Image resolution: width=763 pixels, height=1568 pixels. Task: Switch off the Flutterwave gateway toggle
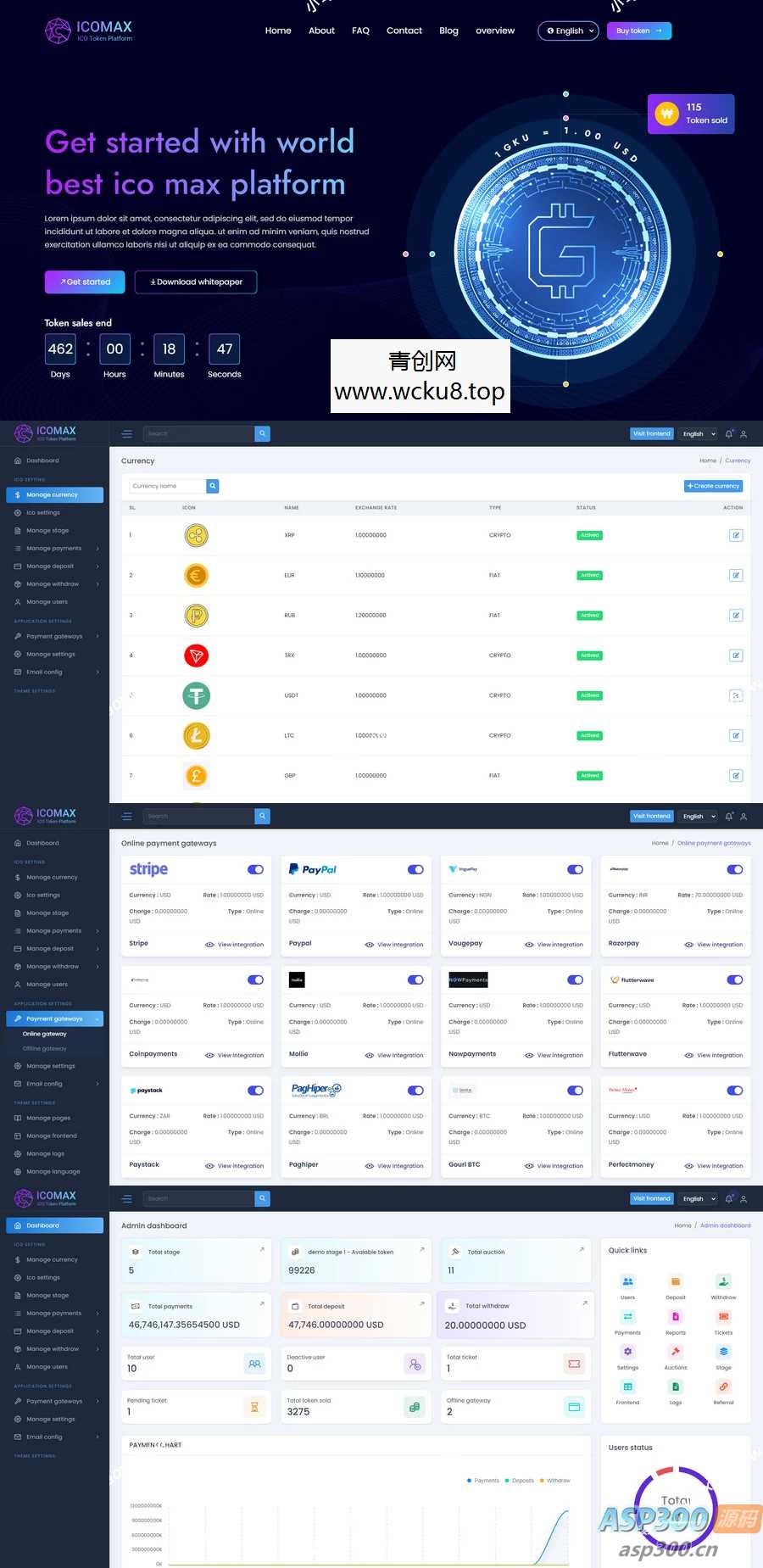coord(735,980)
